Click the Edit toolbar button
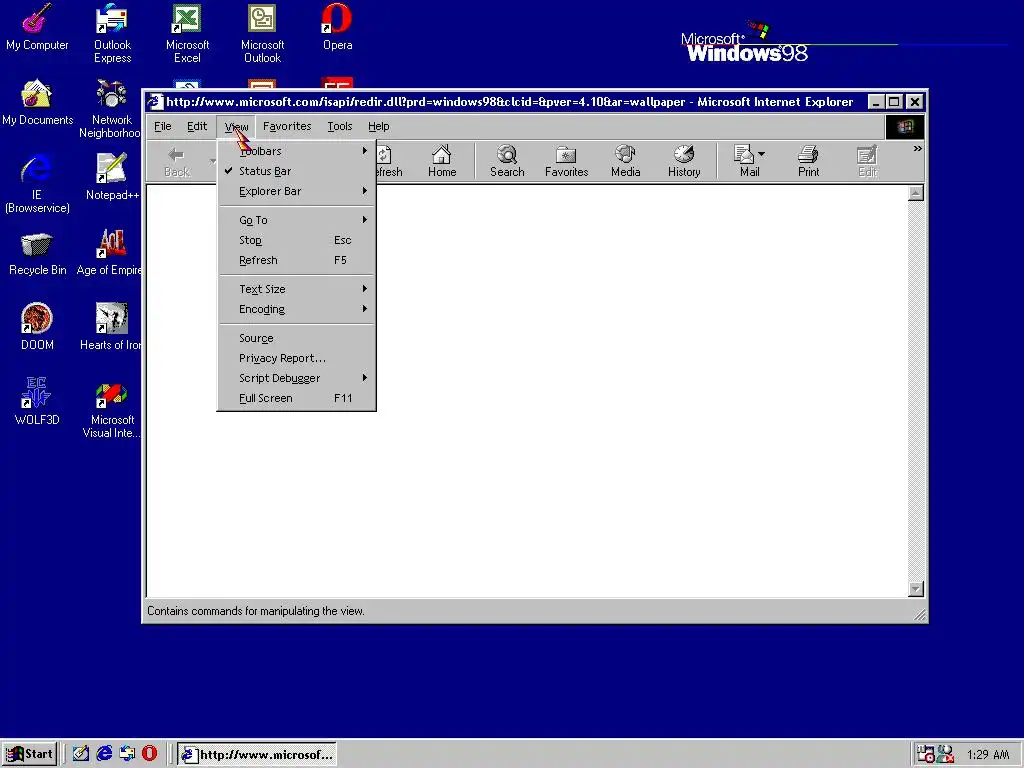The image size is (1024, 768). [x=867, y=161]
